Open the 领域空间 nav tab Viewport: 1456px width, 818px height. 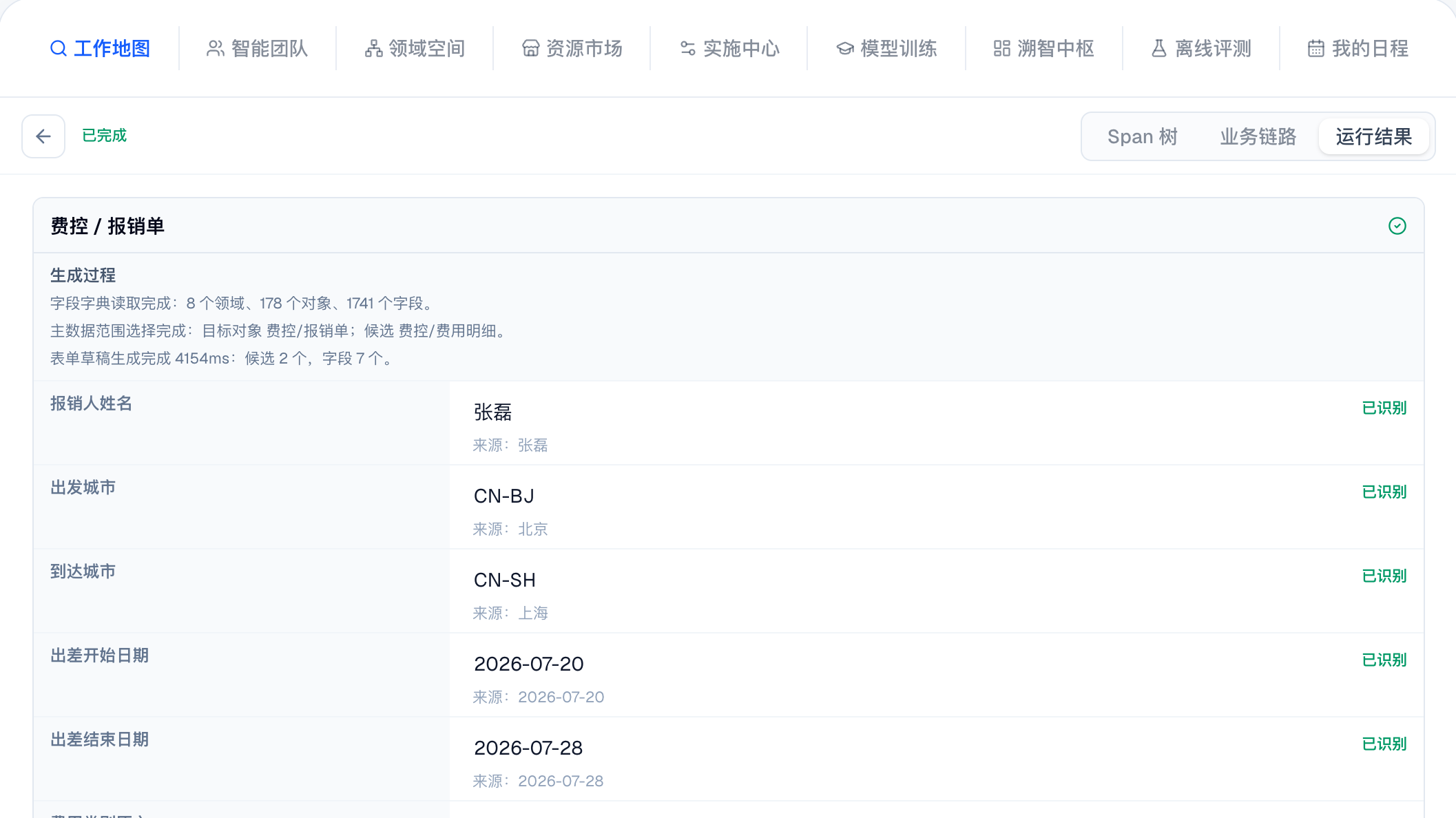[x=415, y=48]
